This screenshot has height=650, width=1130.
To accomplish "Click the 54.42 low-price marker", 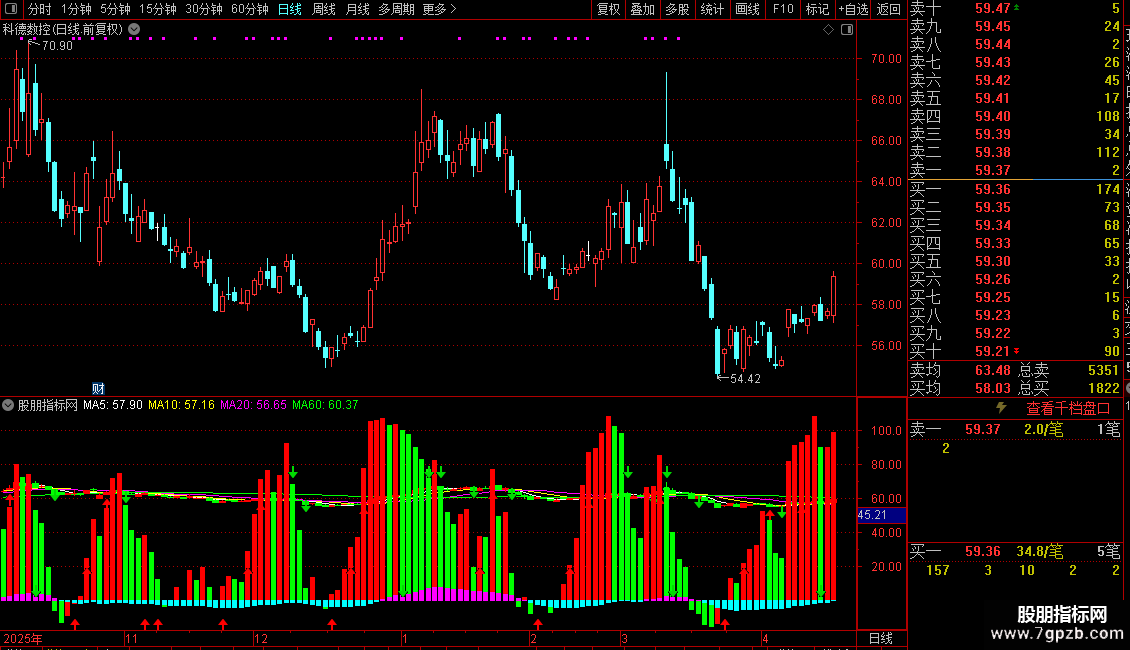I will [745, 378].
